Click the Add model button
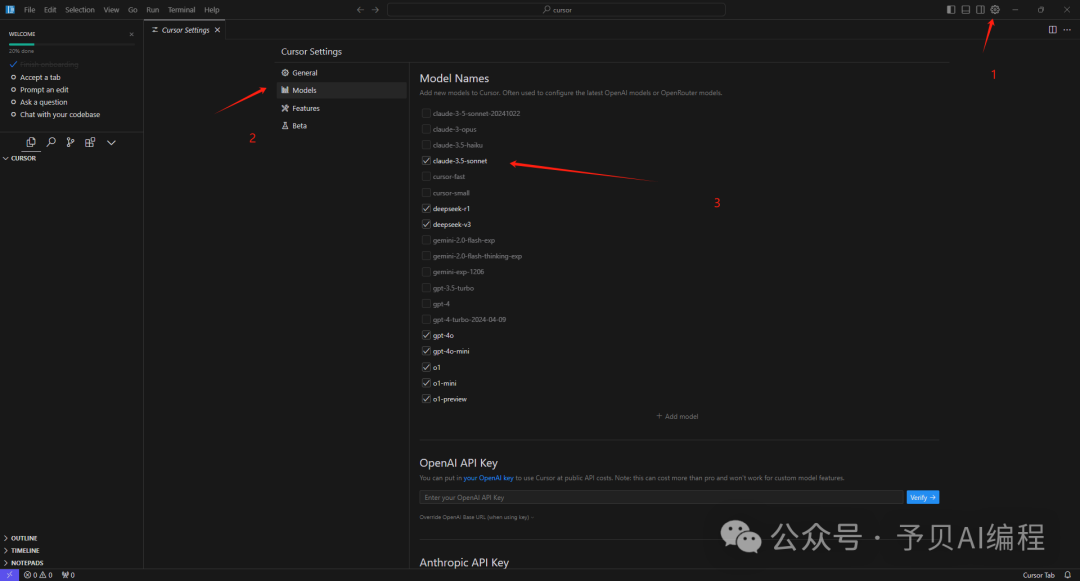 [x=677, y=416]
